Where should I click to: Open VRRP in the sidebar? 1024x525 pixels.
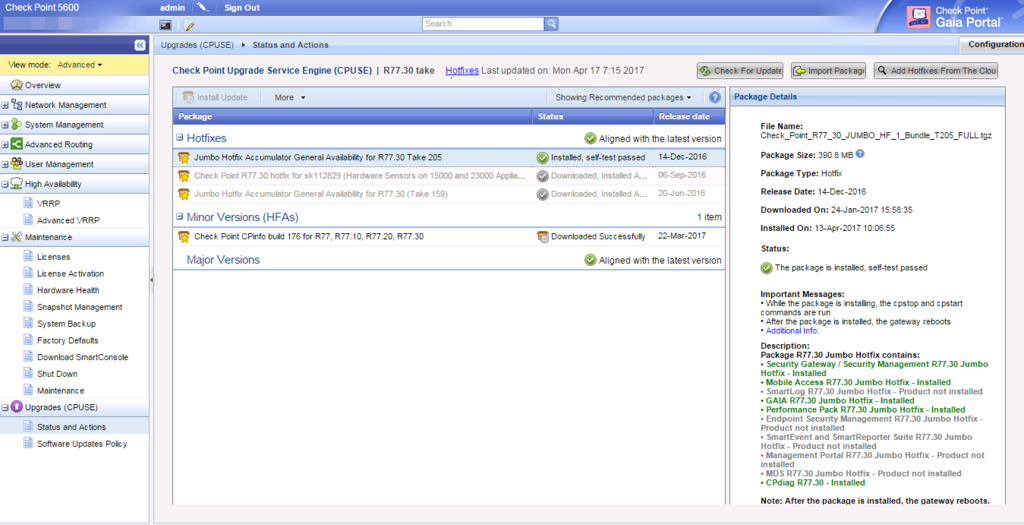[x=48, y=204]
